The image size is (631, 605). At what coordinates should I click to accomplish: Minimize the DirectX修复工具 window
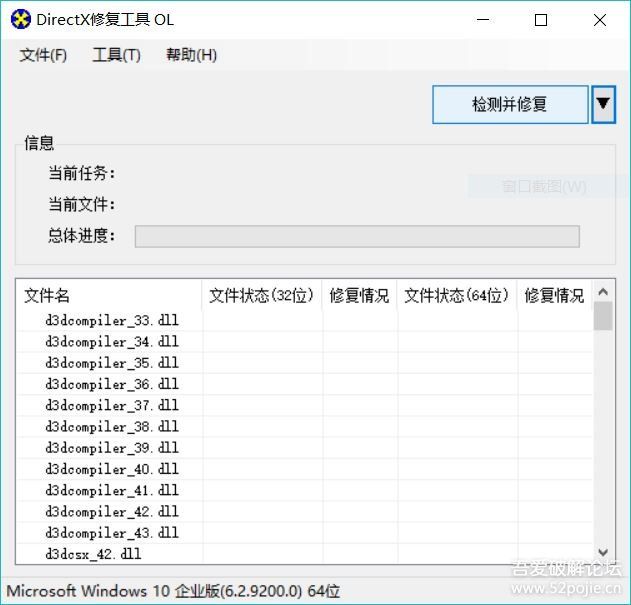[x=483, y=20]
